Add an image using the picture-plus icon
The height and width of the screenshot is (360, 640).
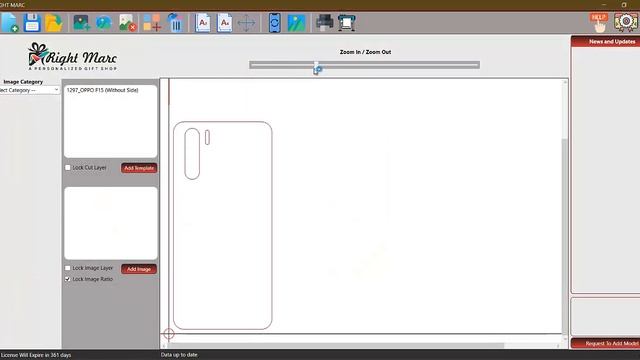click(82, 22)
